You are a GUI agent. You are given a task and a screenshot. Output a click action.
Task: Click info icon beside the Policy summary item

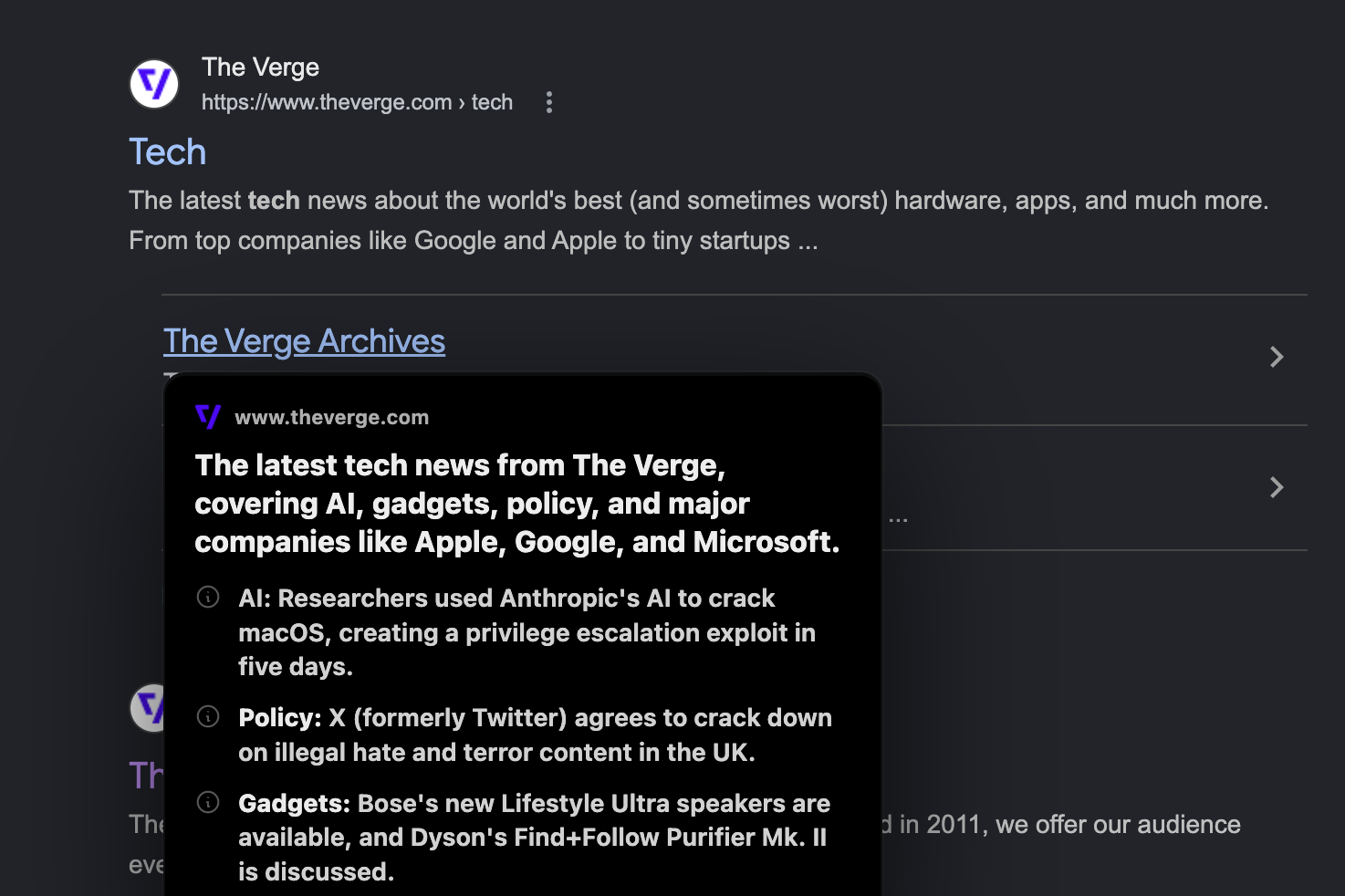[208, 716]
